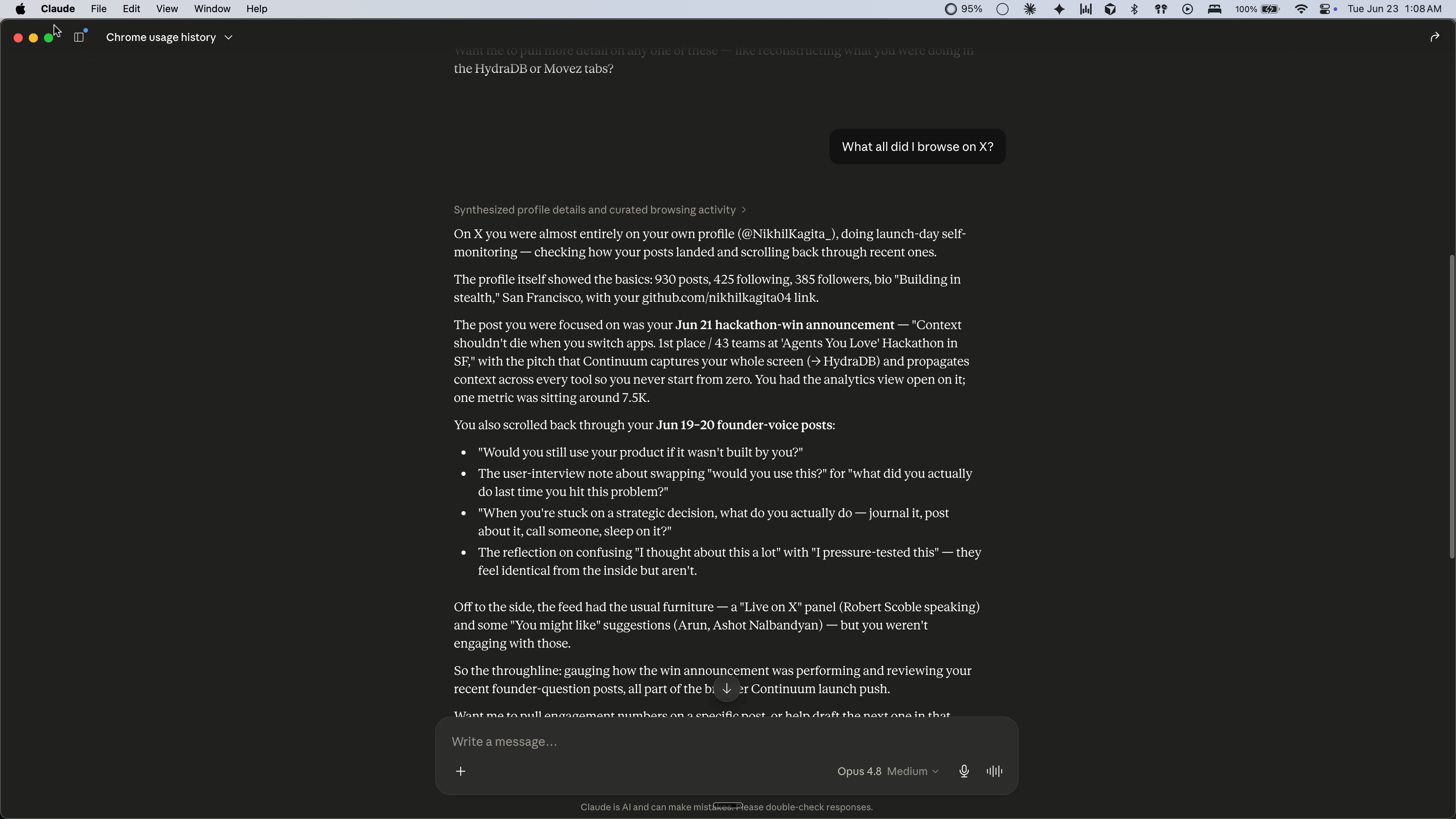This screenshot has height=819, width=1456.
Task: Click the plus attachment icon
Action: coord(461,772)
